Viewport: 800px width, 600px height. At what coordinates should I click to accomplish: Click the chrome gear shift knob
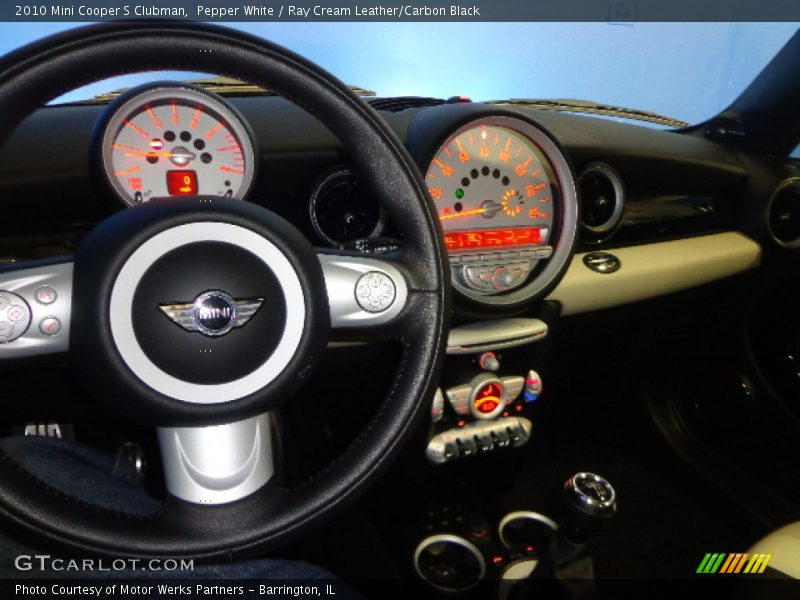pos(590,492)
